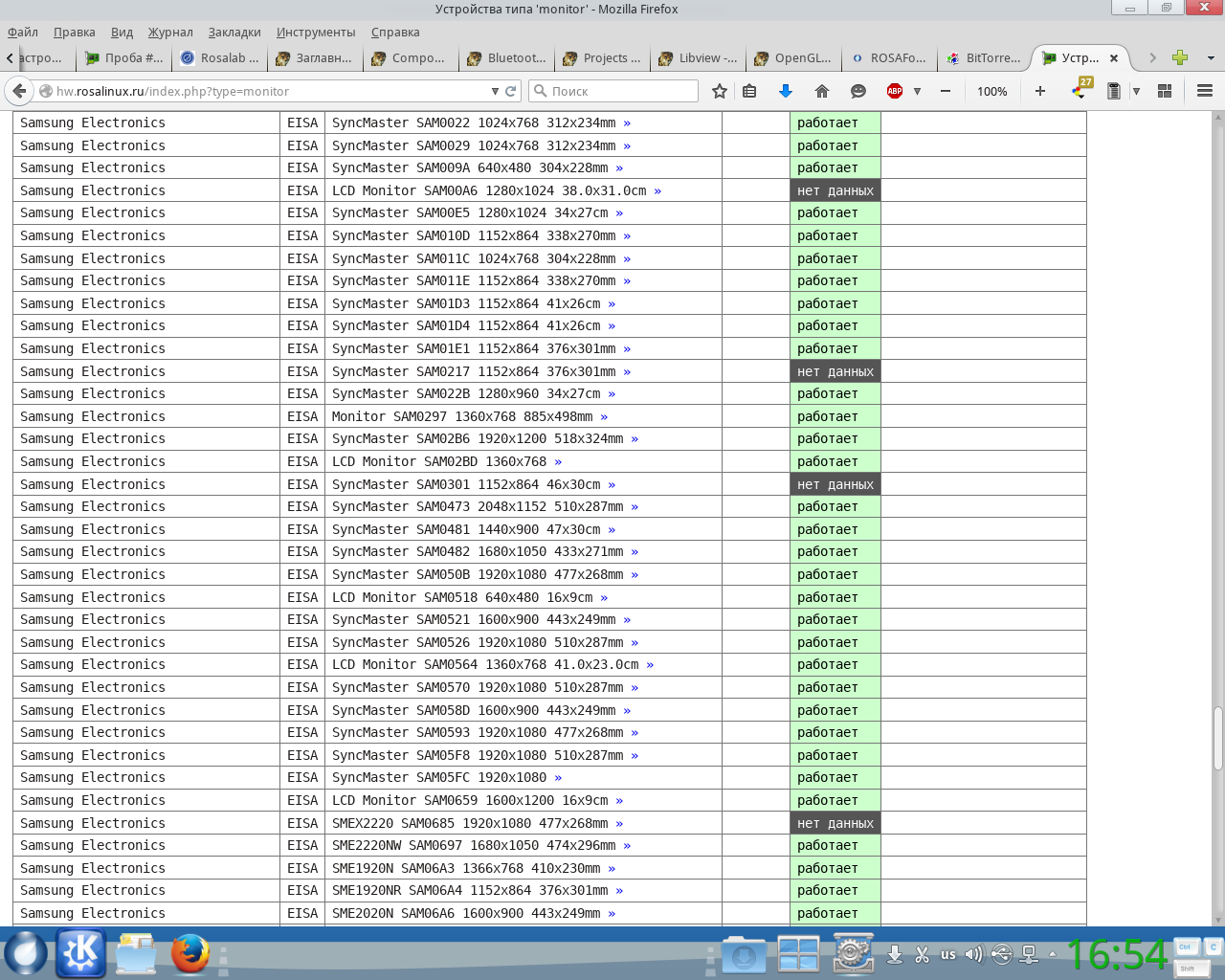1225x980 pixels.
Task: Open the Firefox hamburger menu
Action: 1205,91
